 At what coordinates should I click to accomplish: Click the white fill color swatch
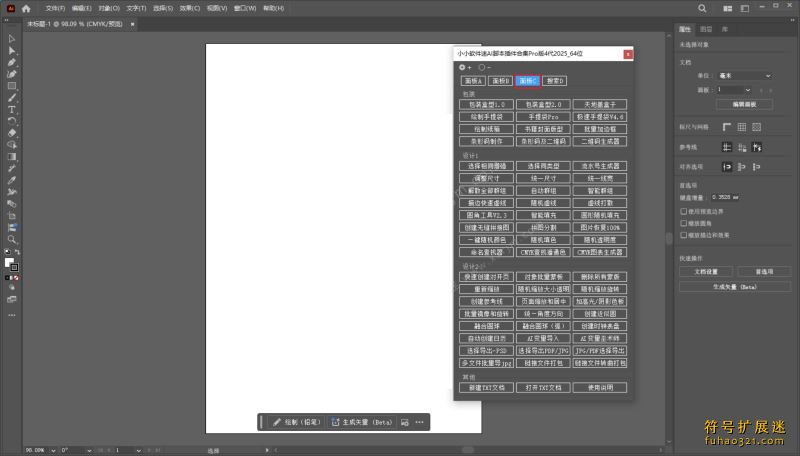[x=10, y=263]
